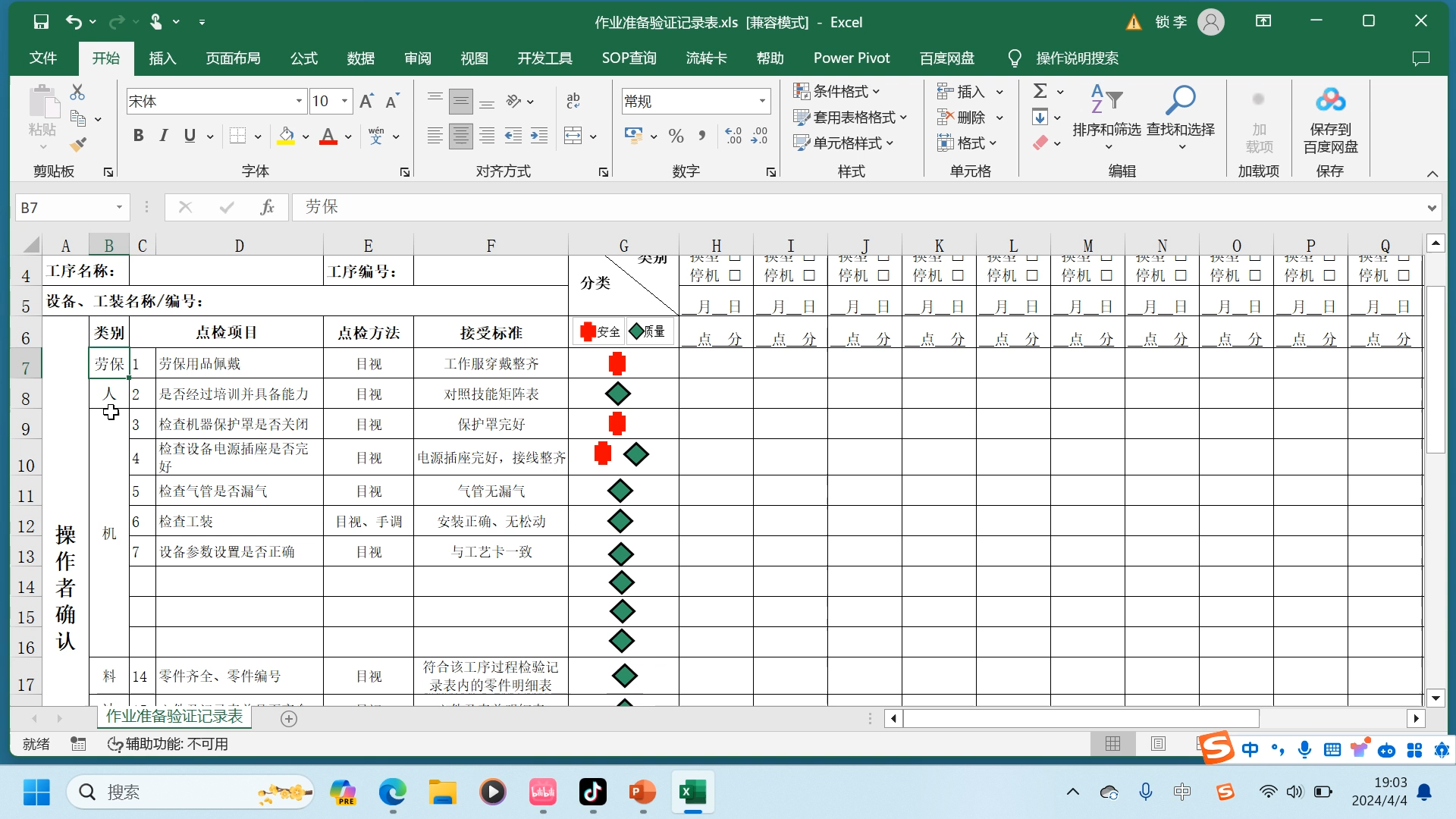Check the 停机 checkbox in column J
1456x819 pixels.
point(883,276)
